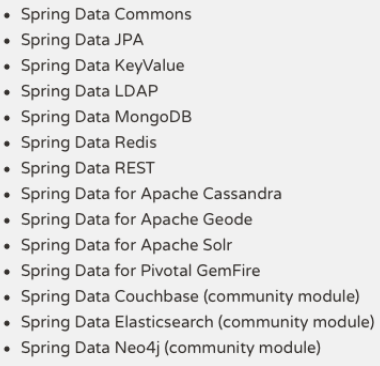Open the Spring Data KeyValue item

pyautogui.click(x=103, y=66)
